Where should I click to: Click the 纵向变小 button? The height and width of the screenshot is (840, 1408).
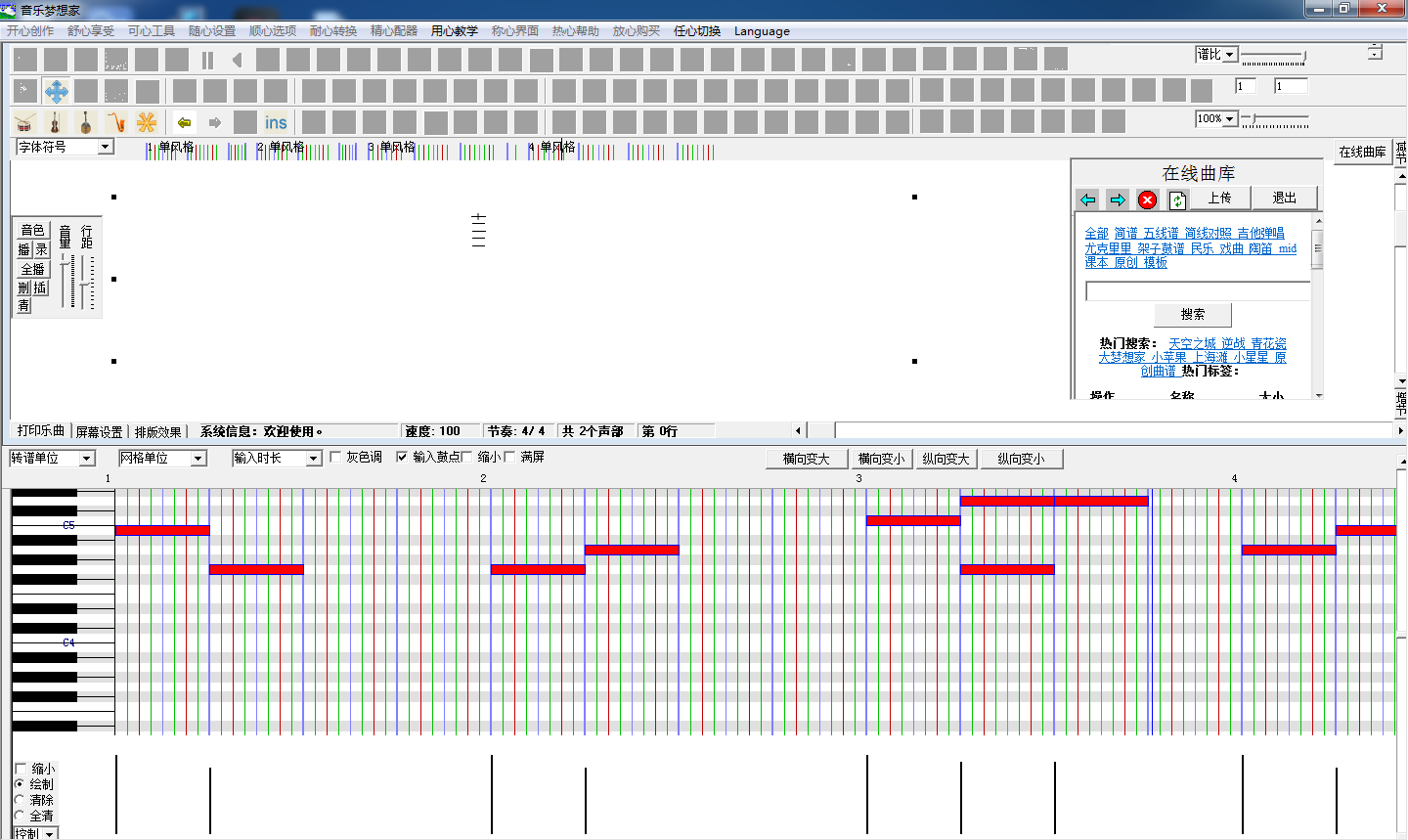pos(1020,459)
